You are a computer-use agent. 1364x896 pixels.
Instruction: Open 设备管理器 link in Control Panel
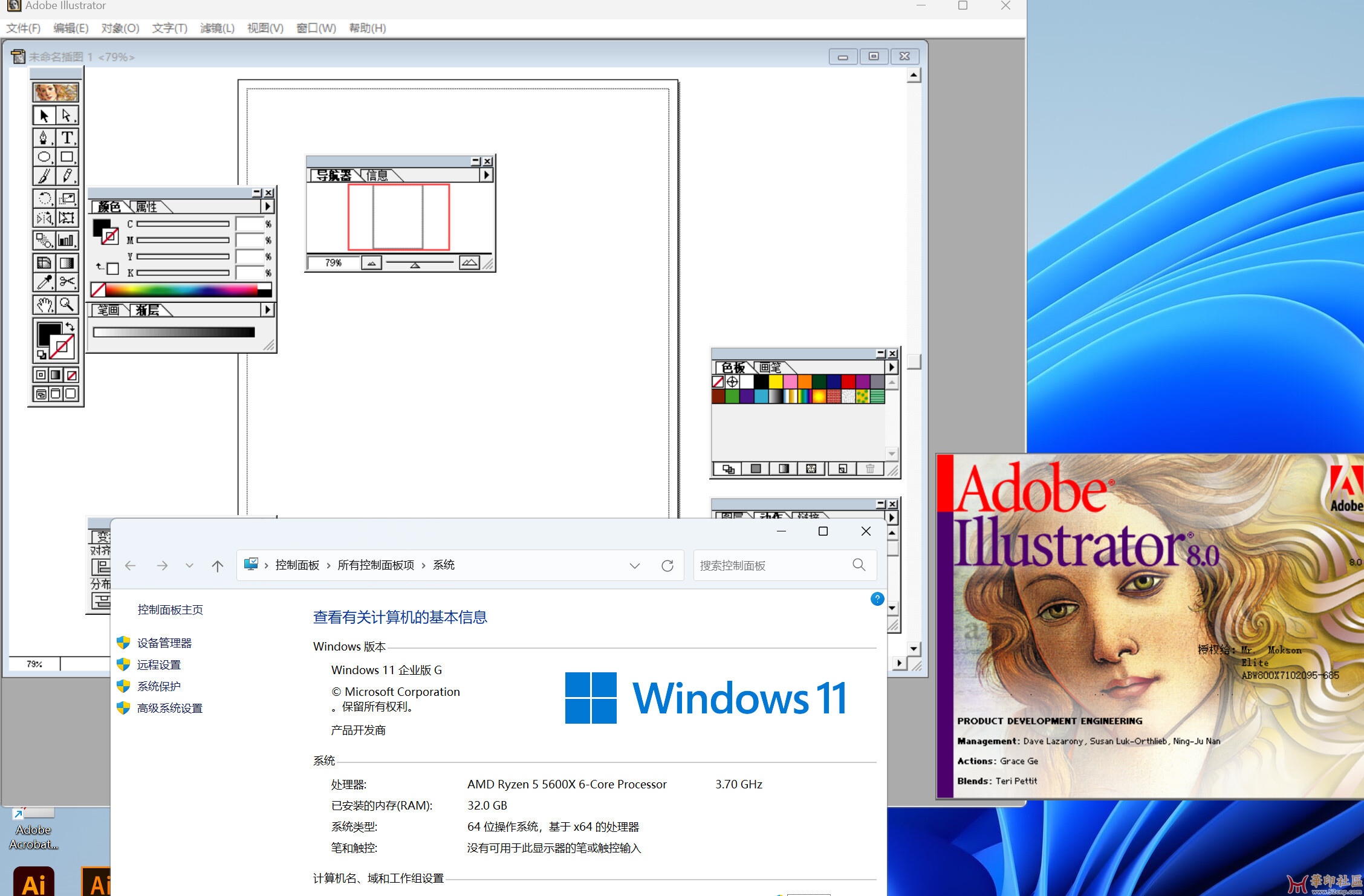pos(164,643)
